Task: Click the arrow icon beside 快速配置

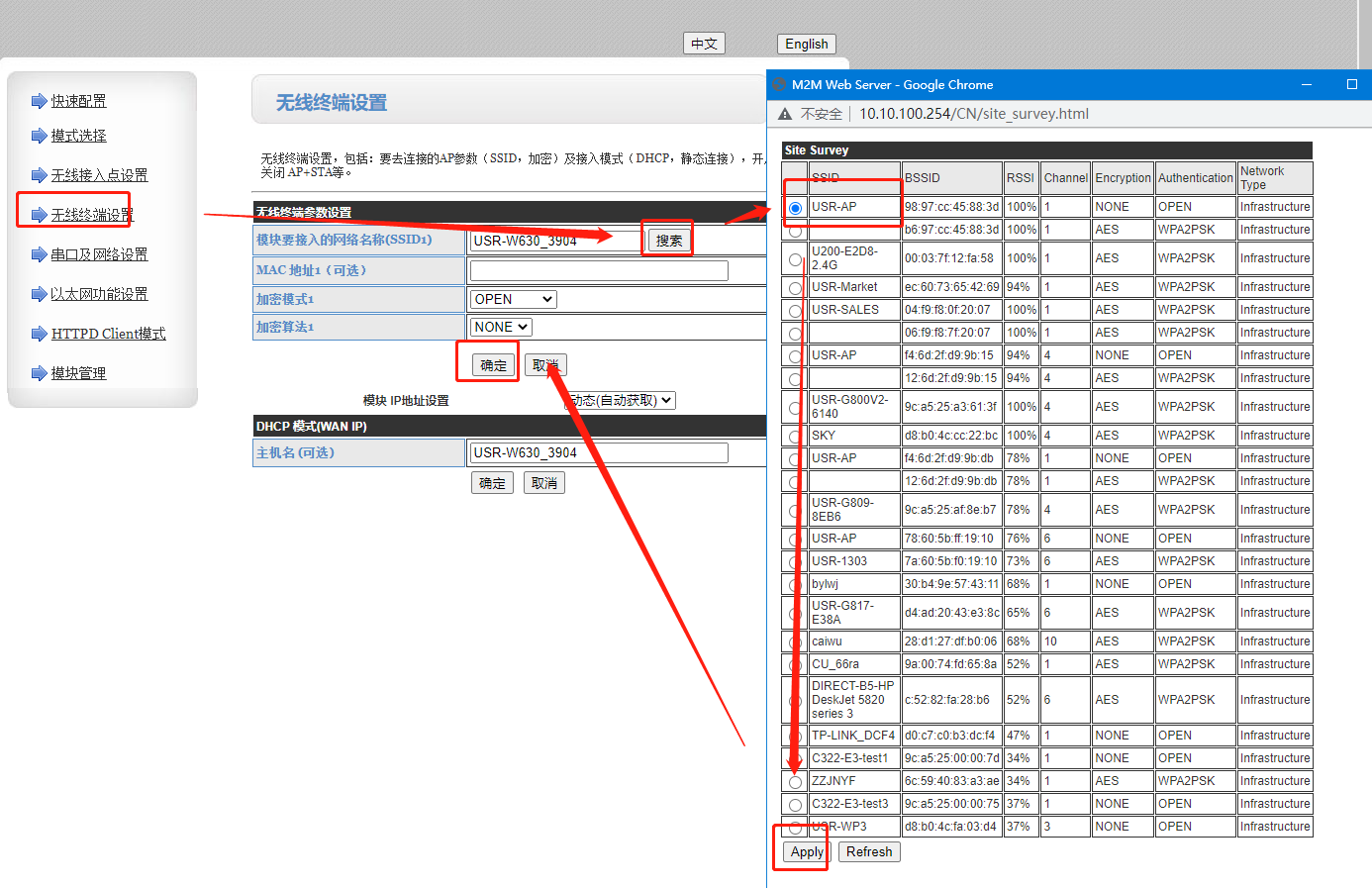Action: [x=40, y=101]
